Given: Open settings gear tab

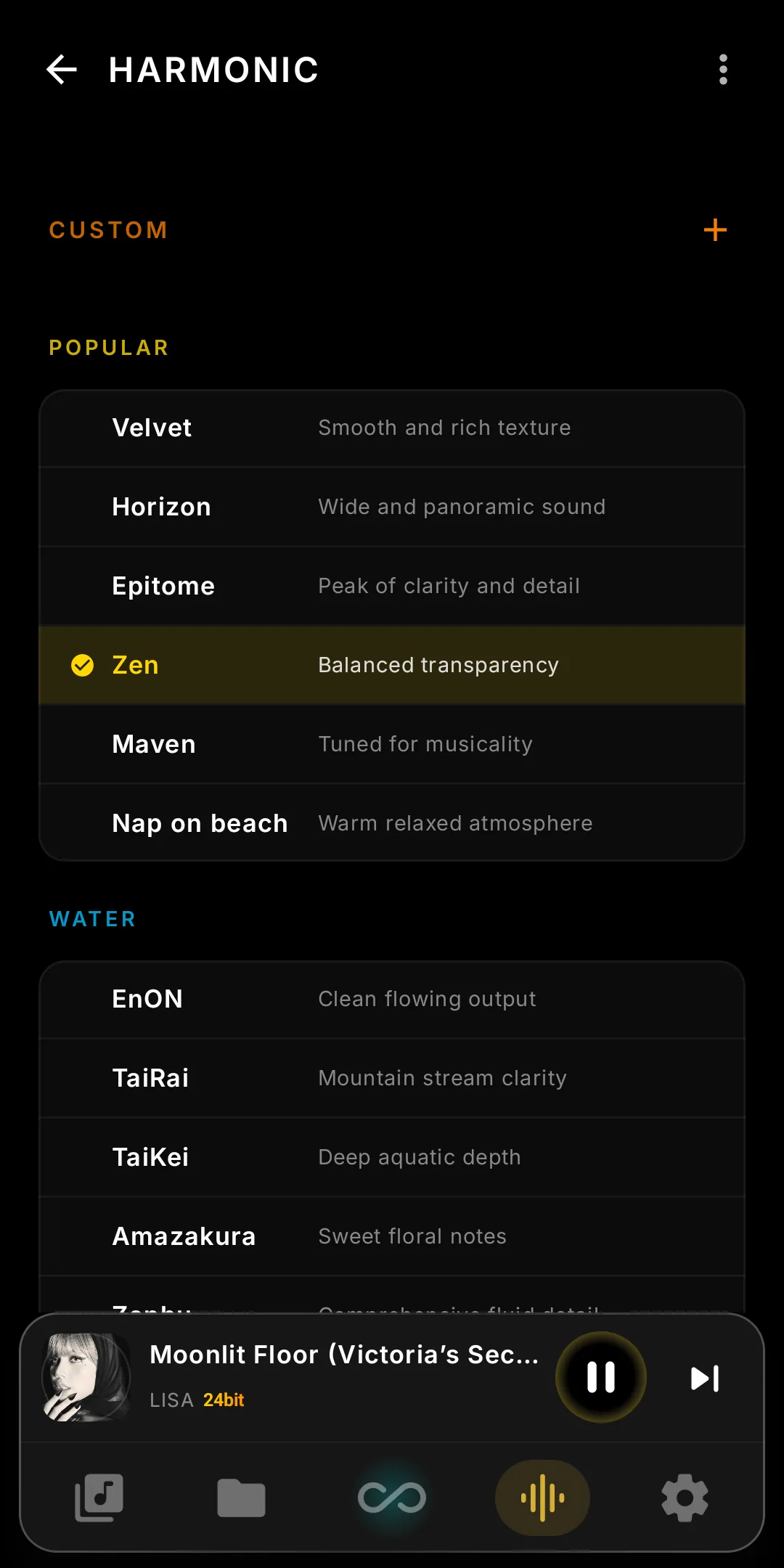Looking at the screenshot, I should click(x=685, y=1498).
